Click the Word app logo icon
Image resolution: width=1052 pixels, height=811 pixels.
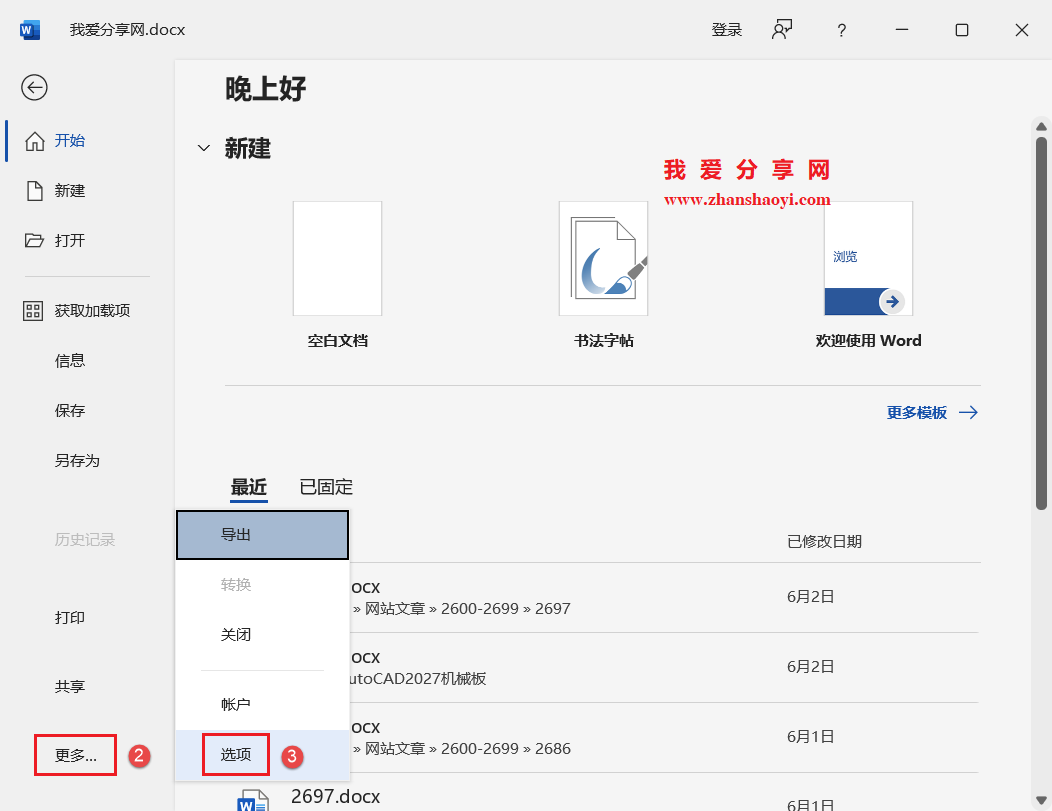coord(30,30)
